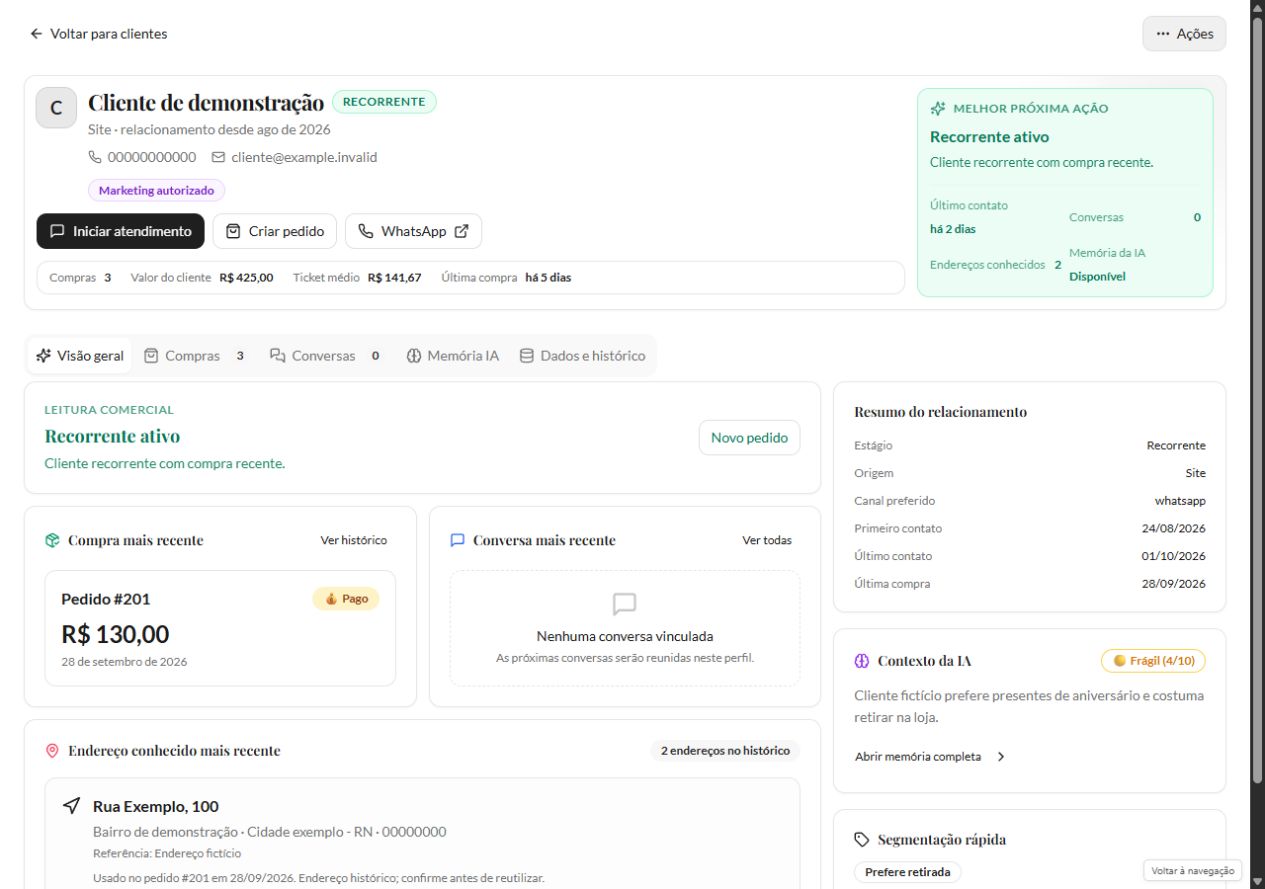This screenshot has height=889, width=1265.
Task: Click the box icon beside Compra mais recente
Action: [x=53, y=540]
